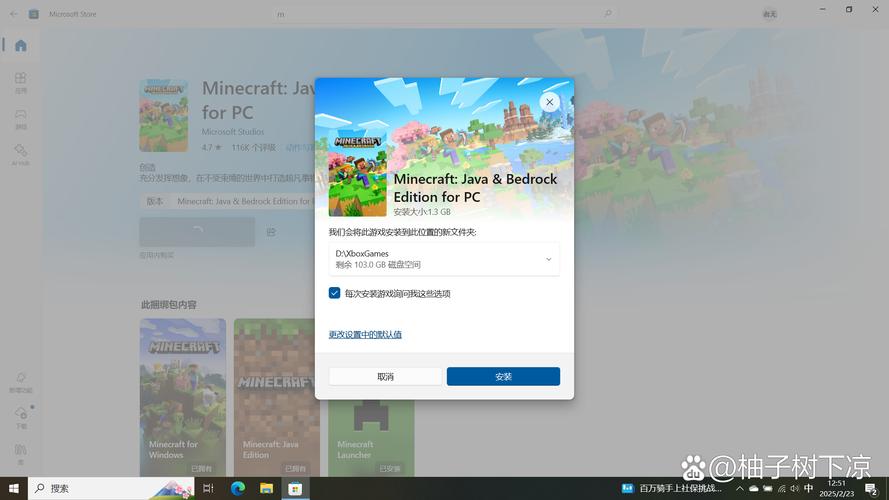
Task: Click the Minecraft box art in the dialog
Action: pos(357,175)
